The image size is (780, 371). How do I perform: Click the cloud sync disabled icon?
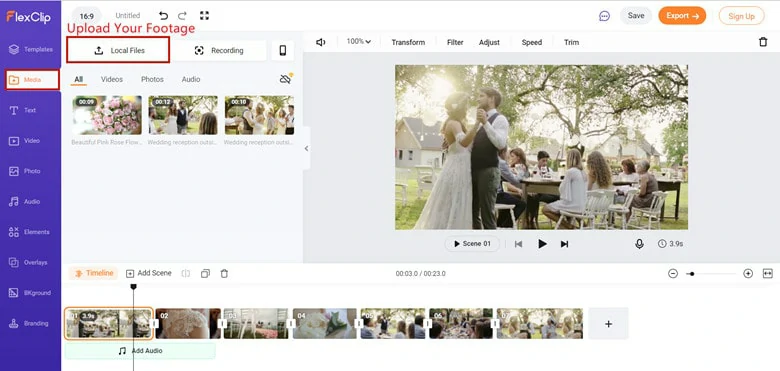point(286,79)
